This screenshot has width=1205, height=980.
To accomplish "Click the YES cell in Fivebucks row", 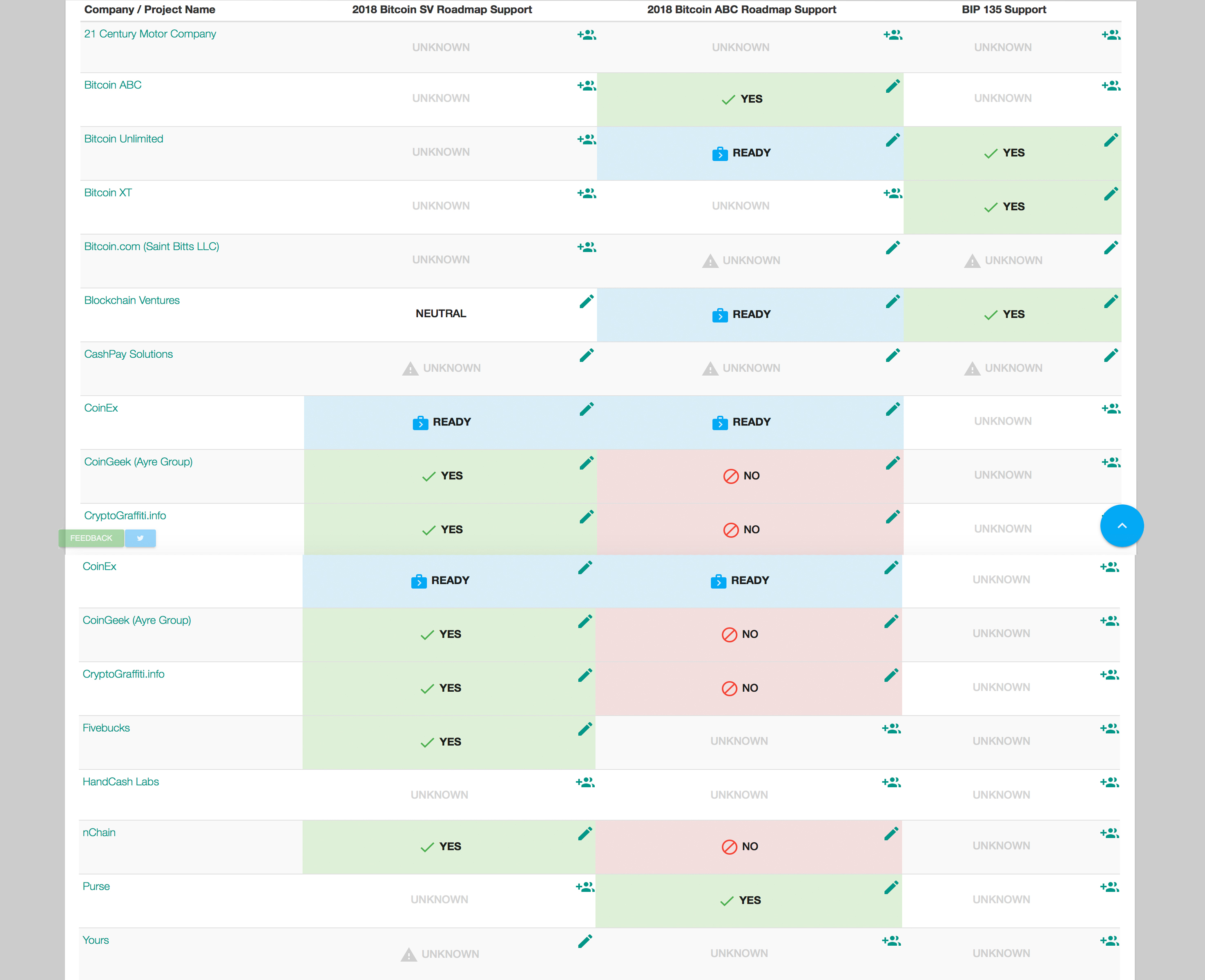I will (449, 742).
